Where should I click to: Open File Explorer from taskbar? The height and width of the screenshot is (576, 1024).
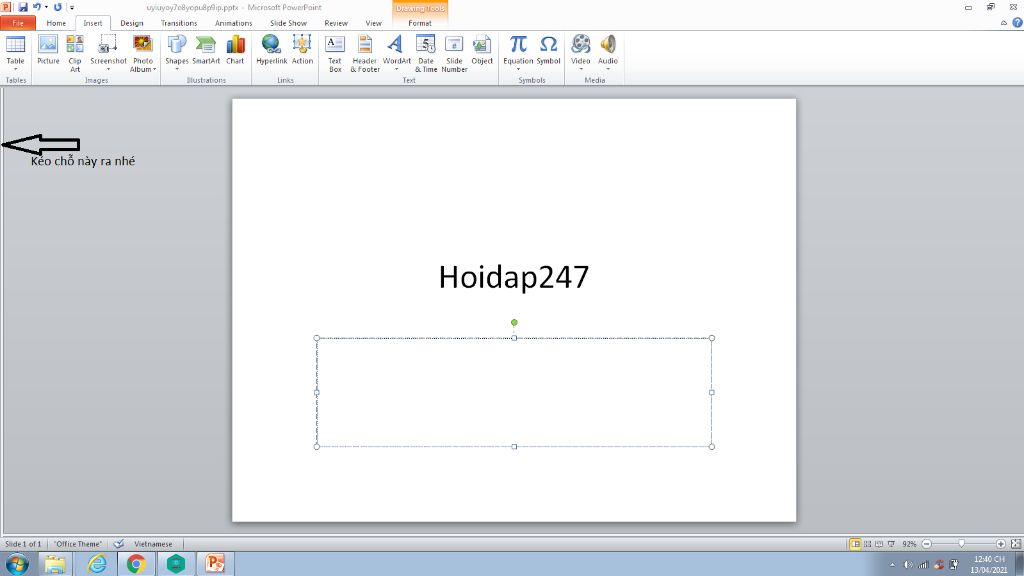tap(56, 564)
